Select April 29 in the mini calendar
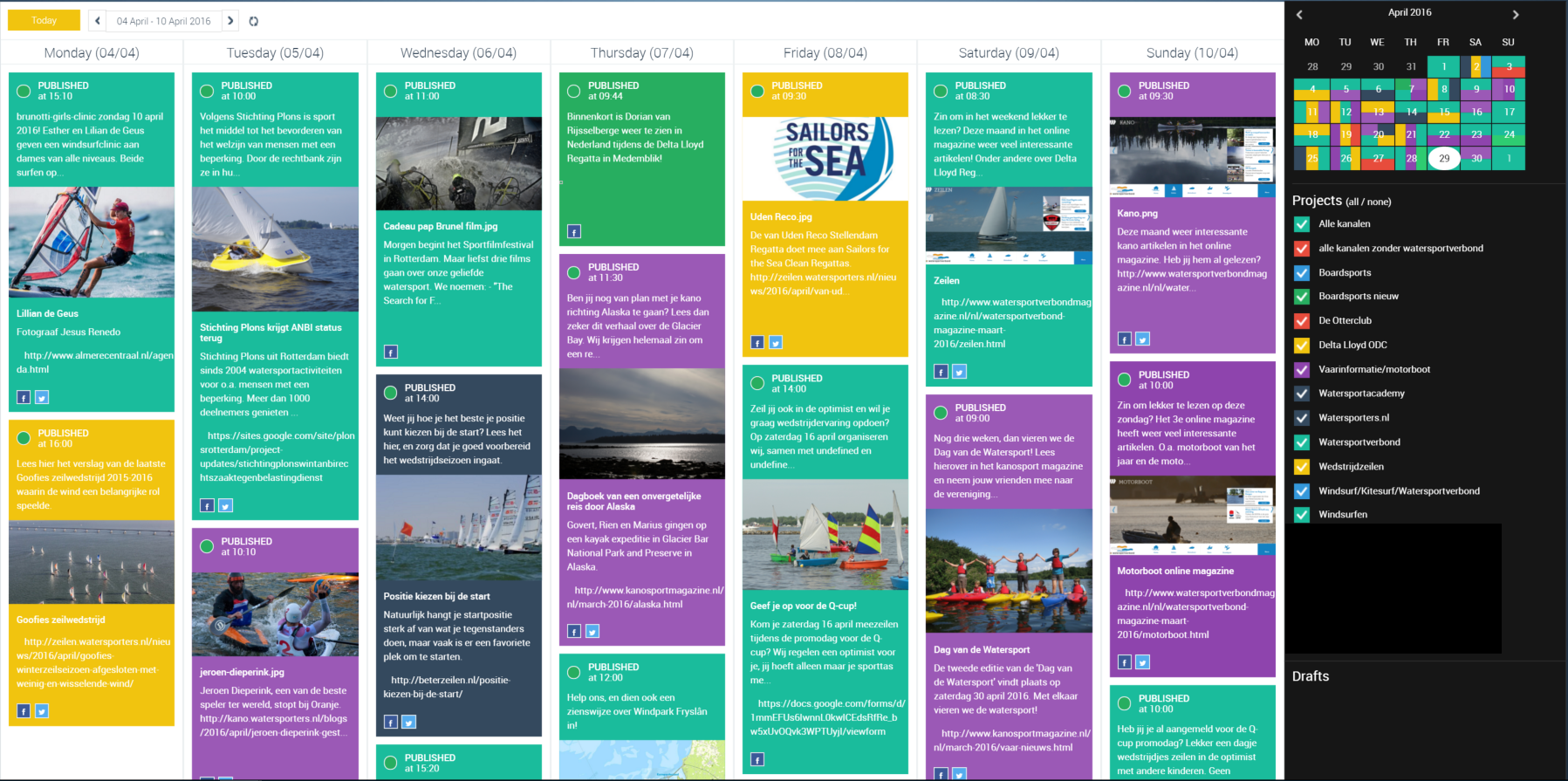 coord(1444,158)
